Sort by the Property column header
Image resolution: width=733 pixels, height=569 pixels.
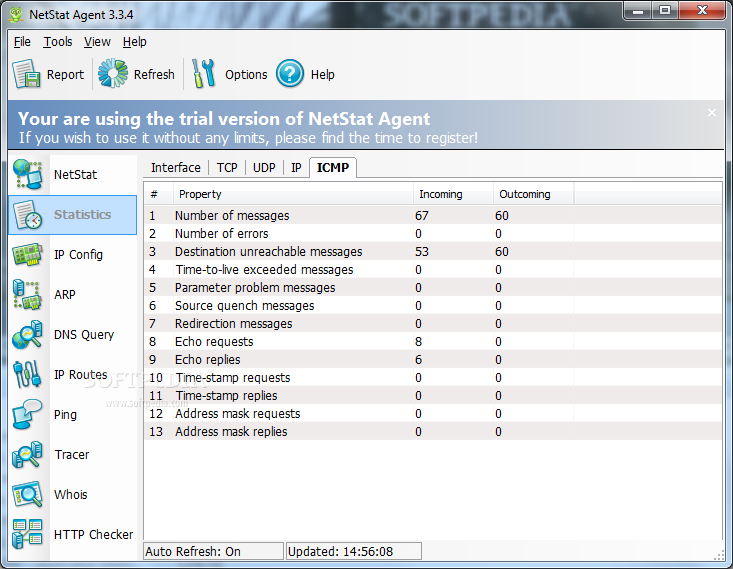(293, 194)
